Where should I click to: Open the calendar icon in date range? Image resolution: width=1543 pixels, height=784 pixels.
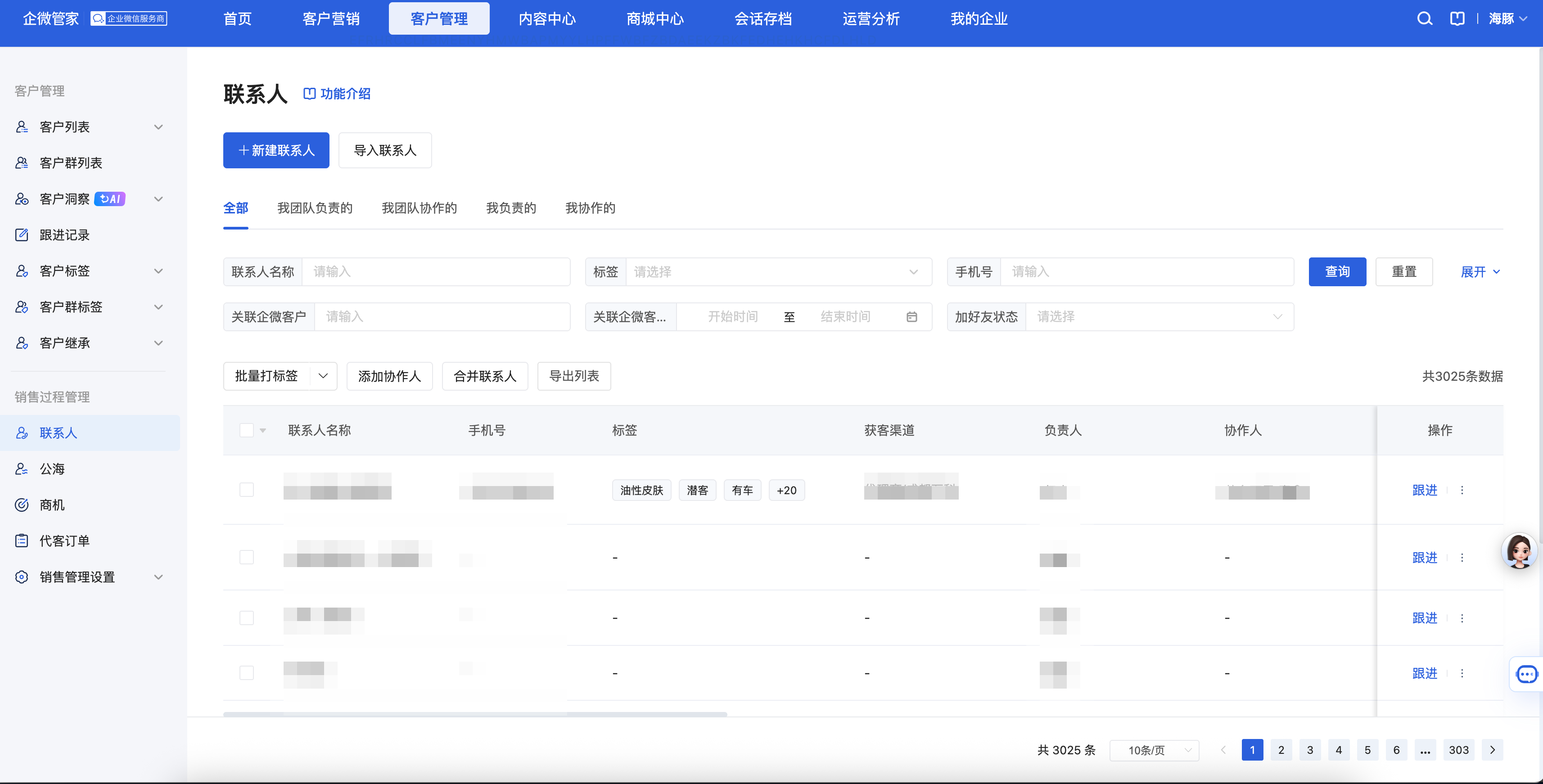pos(911,317)
